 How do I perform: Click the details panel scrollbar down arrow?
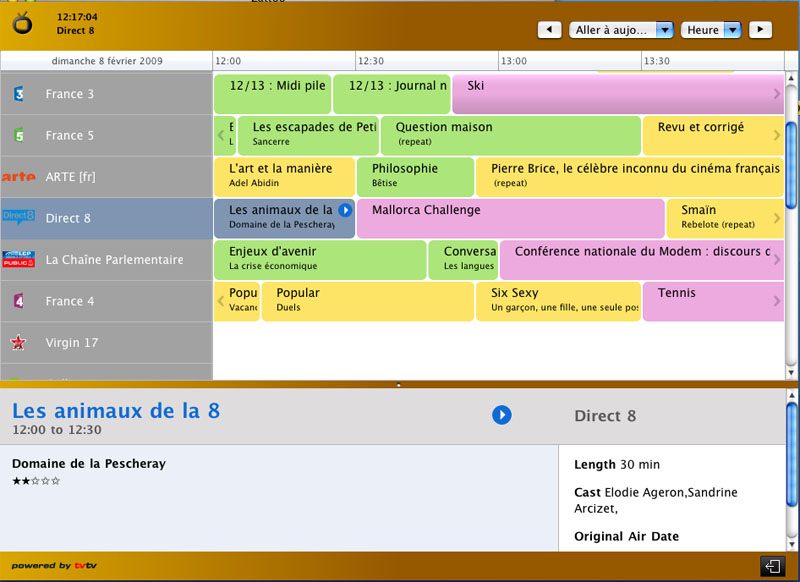coord(792,544)
